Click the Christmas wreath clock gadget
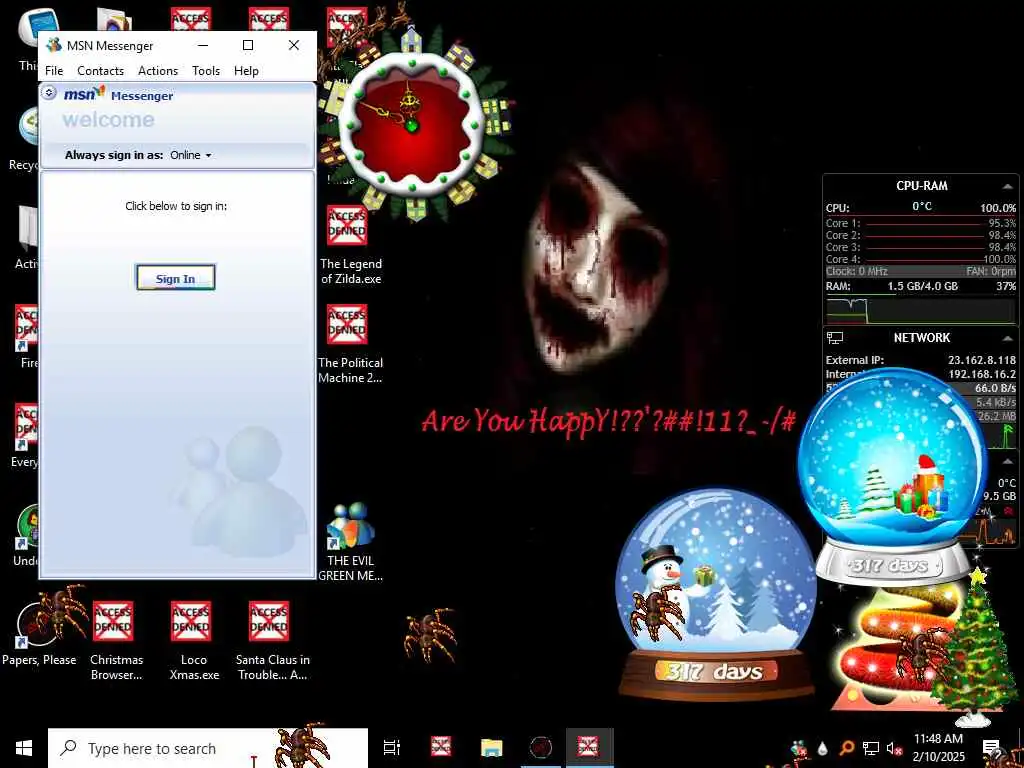This screenshot has width=1024, height=768. 413,124
